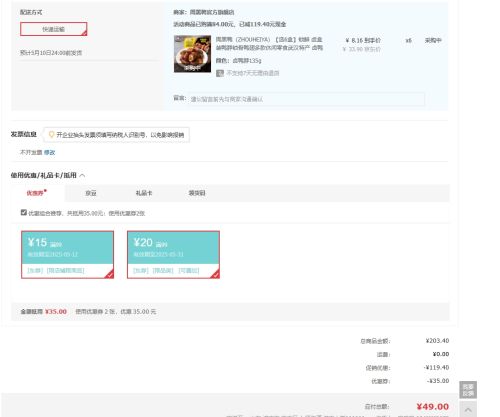Switch to the 京豆 tab
Screen dimensions: 500x417
click(x=91, y=193)
